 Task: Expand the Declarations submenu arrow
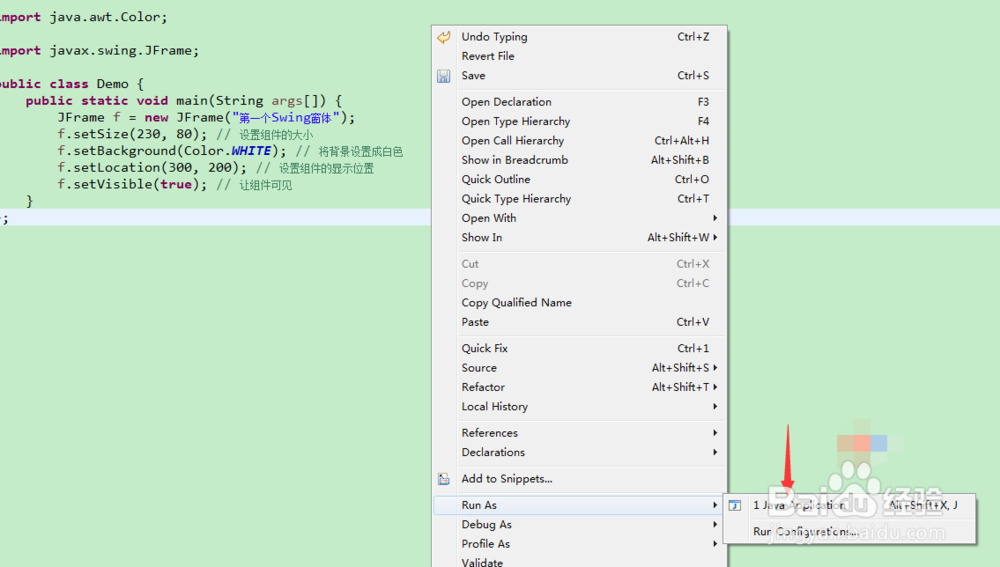[715, 452]
